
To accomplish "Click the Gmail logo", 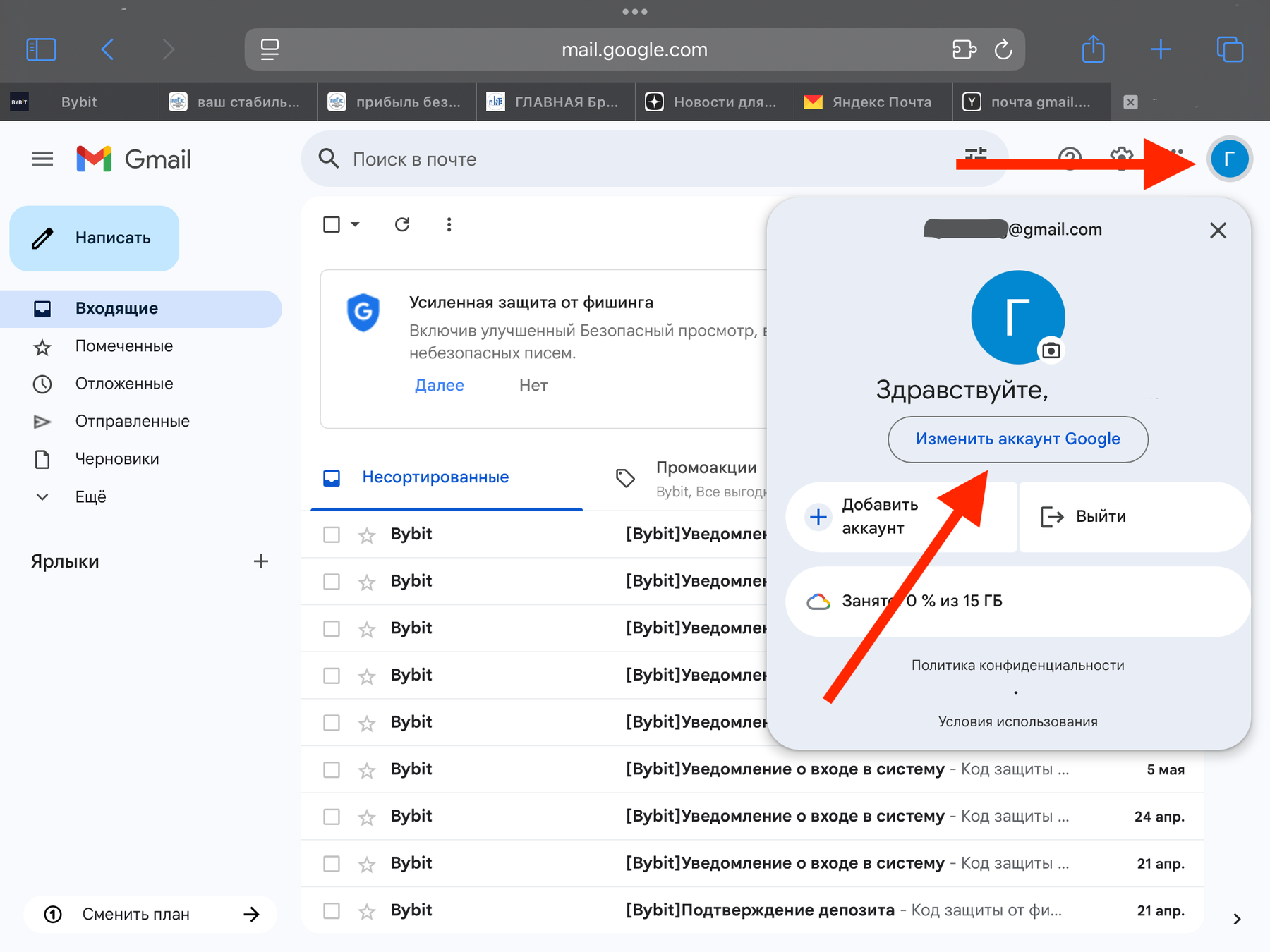I will [134, 159].
